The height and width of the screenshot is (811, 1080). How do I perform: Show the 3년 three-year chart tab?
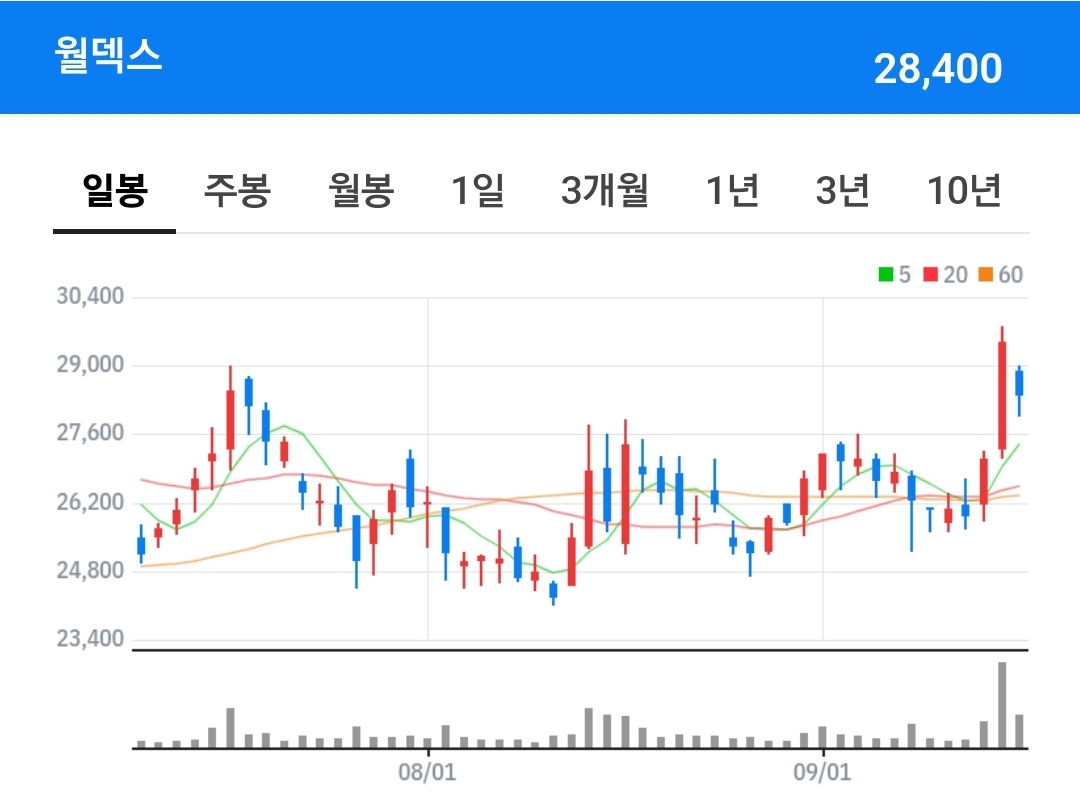842,190
